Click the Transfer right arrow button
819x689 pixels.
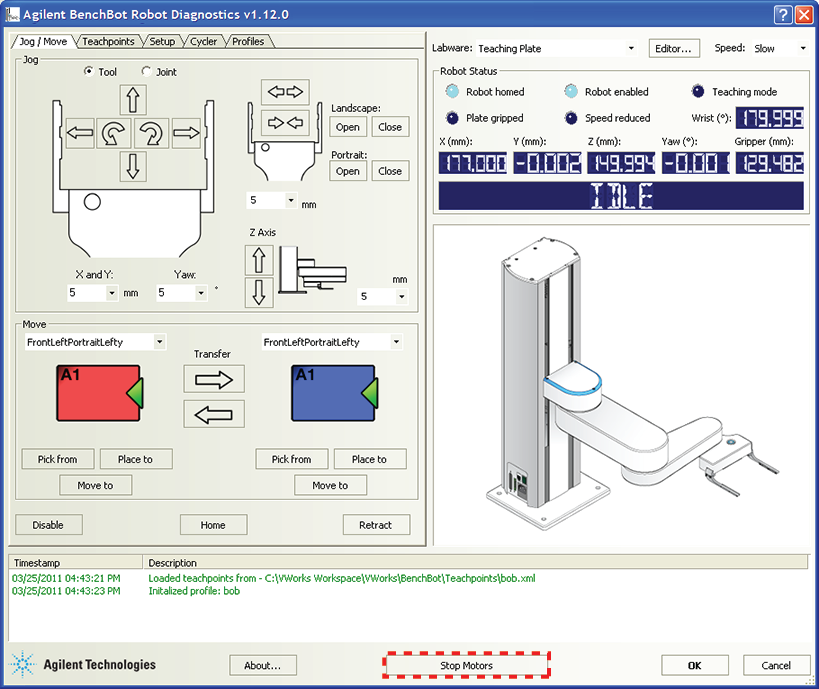[x=214, y=378]
